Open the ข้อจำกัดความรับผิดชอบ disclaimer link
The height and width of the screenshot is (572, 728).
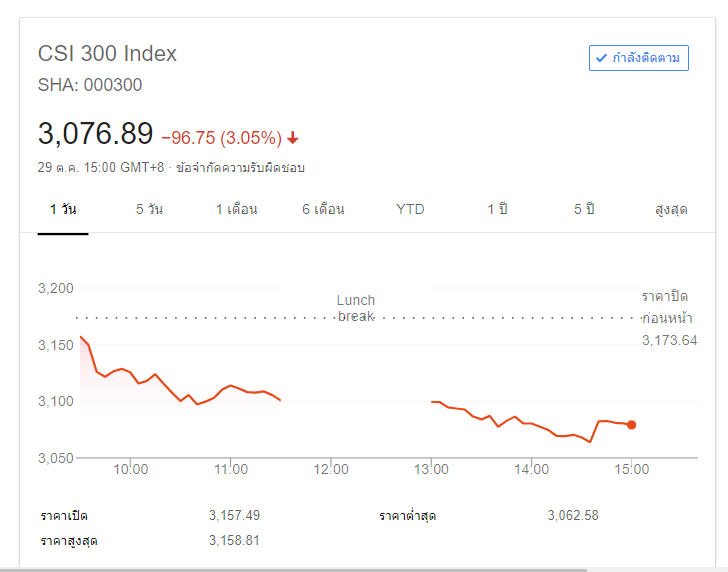240,167
